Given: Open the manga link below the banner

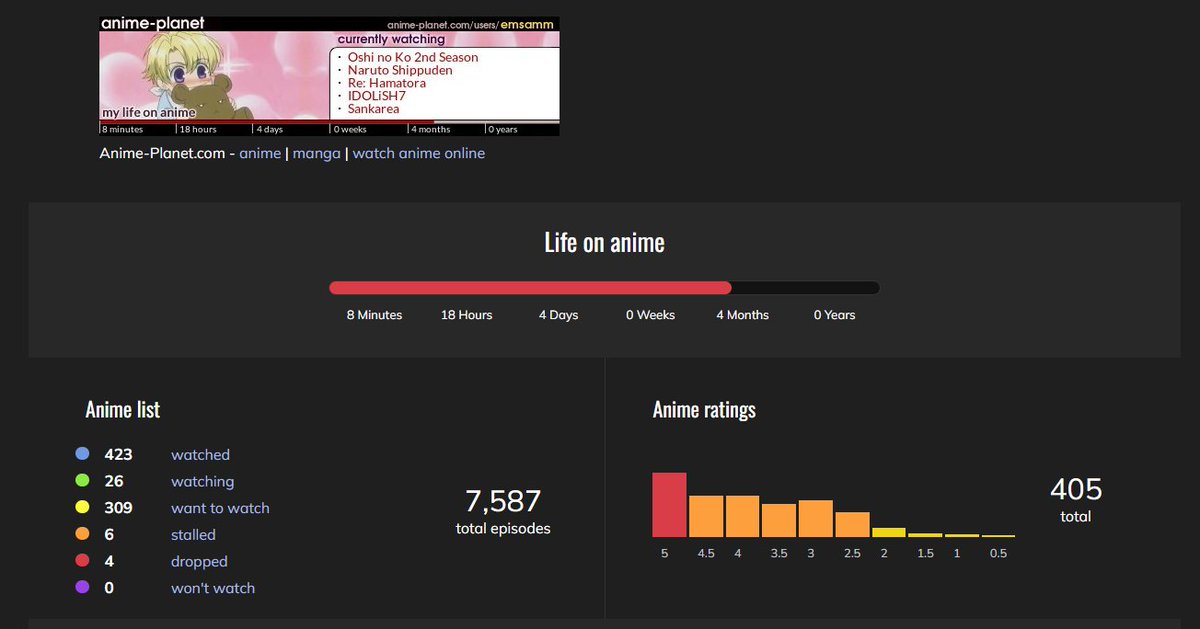Looking at the screenshot, I should point(317,153).
